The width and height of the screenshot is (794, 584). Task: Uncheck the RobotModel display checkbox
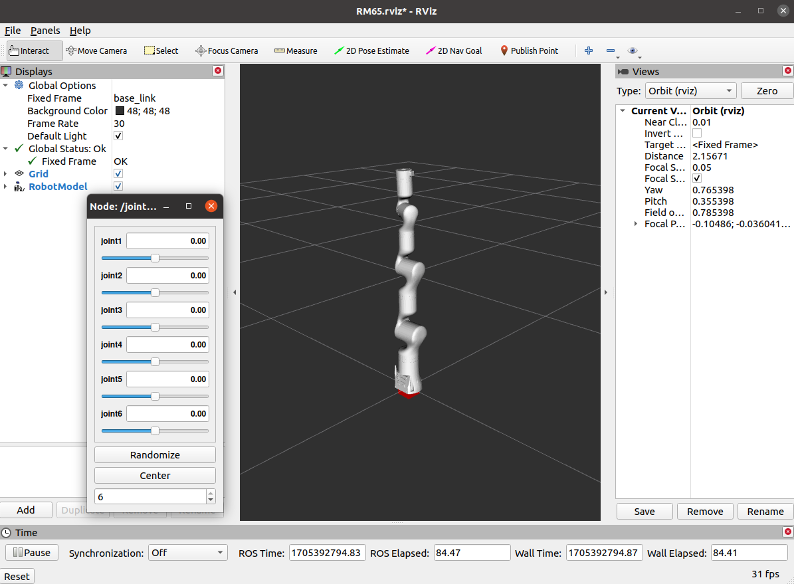[118, 187]
